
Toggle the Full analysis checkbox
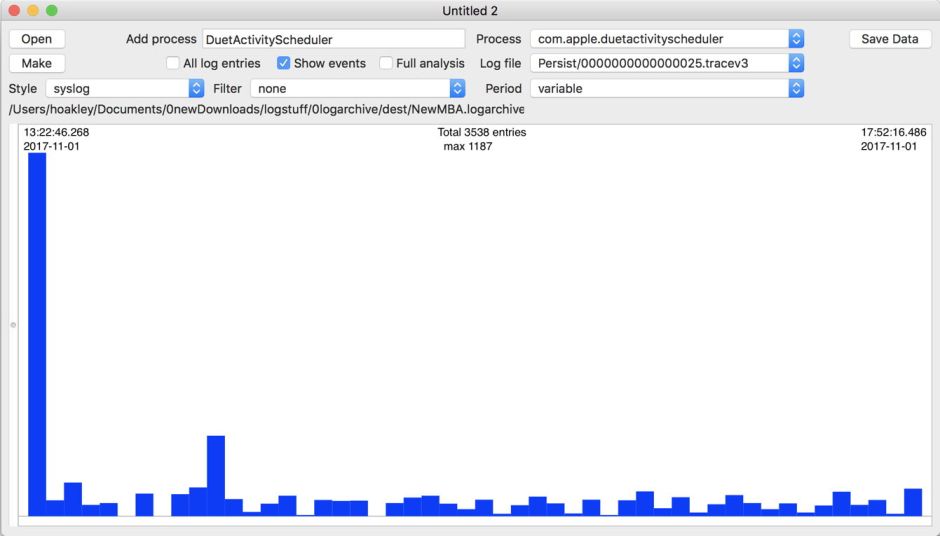coord(386,63)
